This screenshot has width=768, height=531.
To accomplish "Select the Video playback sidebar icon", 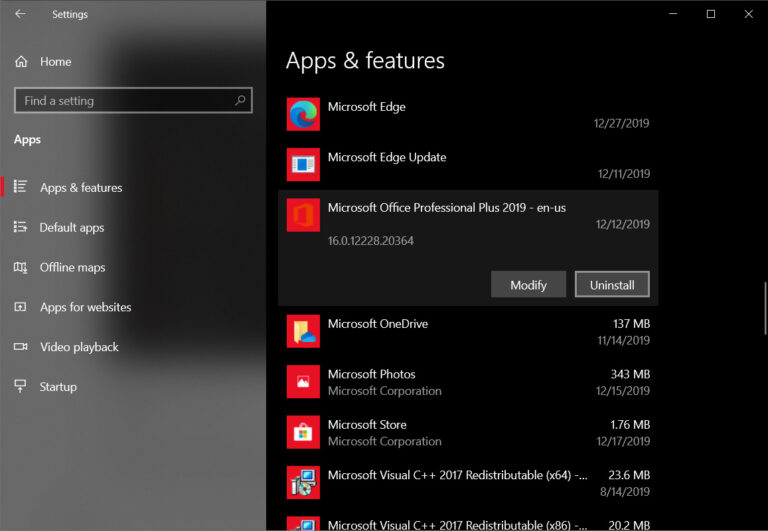I will point(20,346).
